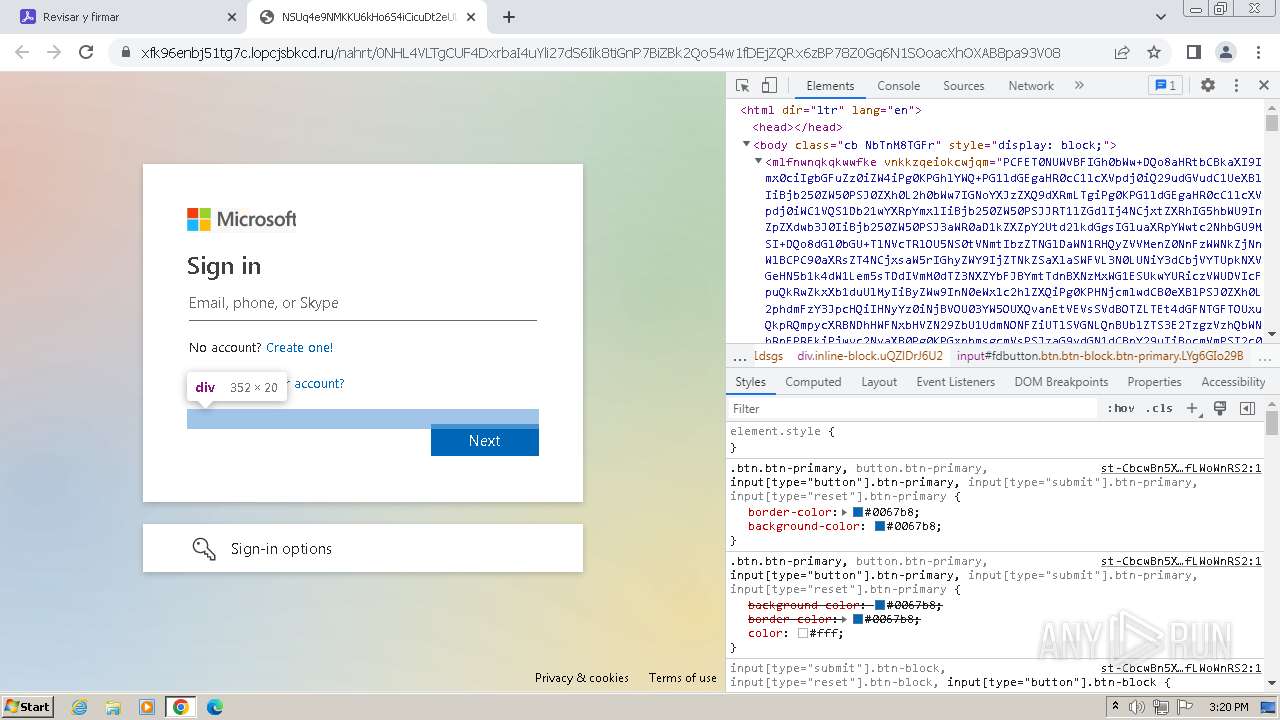
Task: Open the Styles pane tab
Action: [x=750, y=382]
